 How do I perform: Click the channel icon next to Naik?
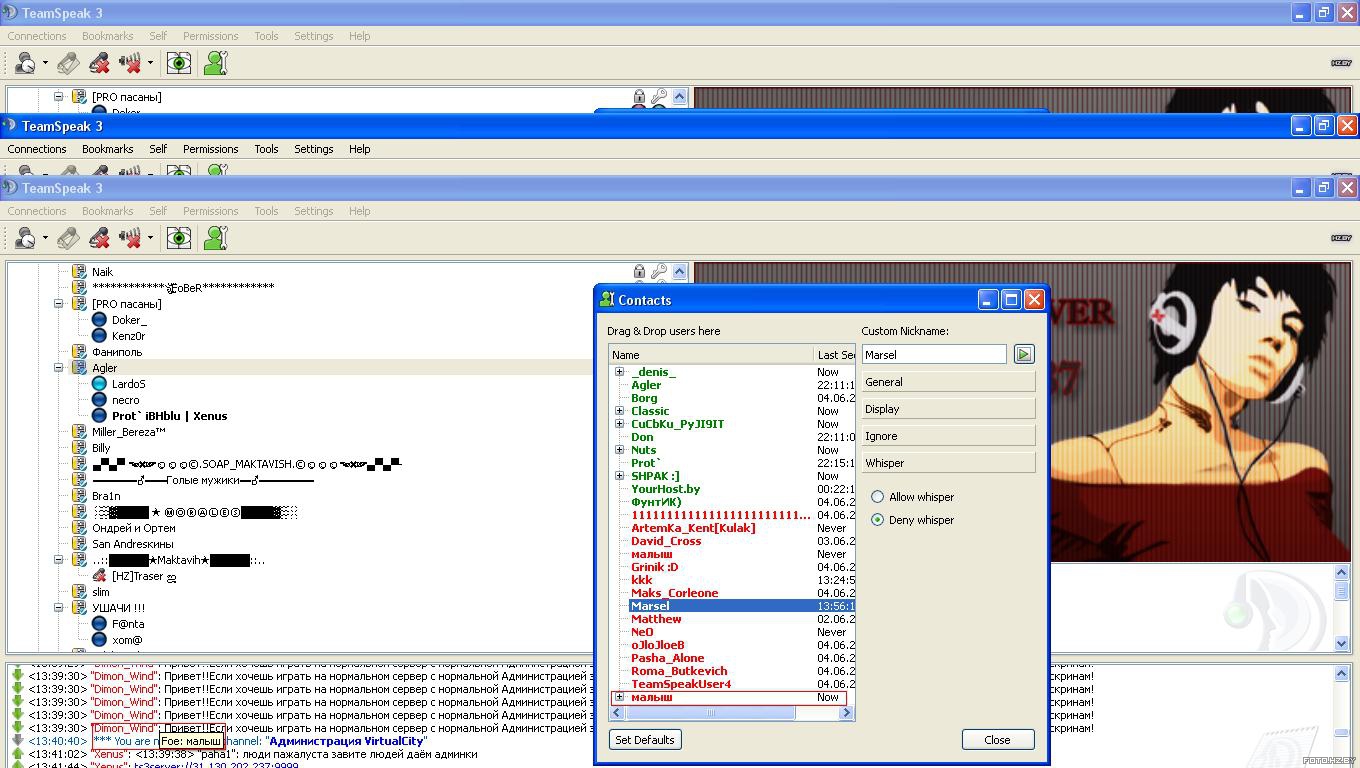[x=79, y=272]
